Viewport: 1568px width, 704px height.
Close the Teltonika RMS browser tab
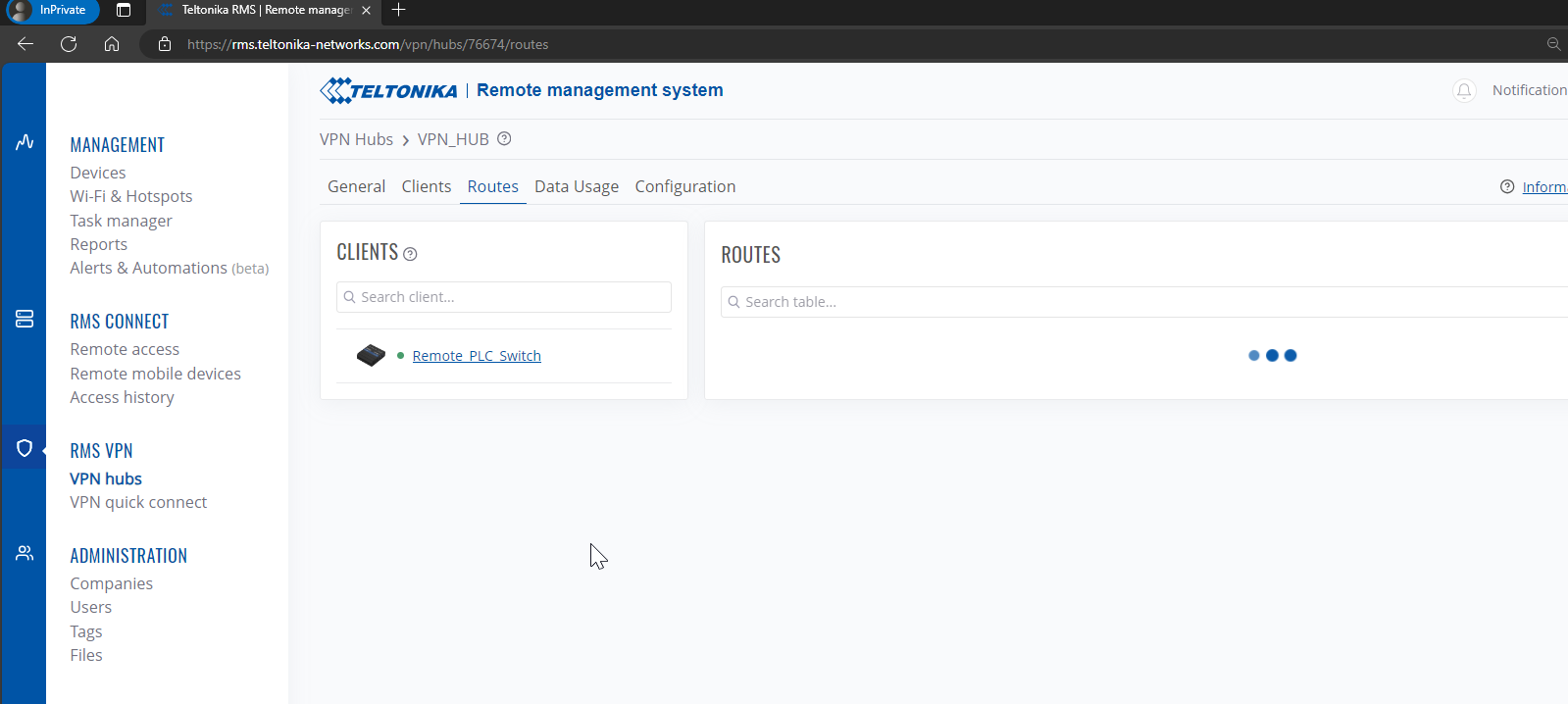click(366, 10)
